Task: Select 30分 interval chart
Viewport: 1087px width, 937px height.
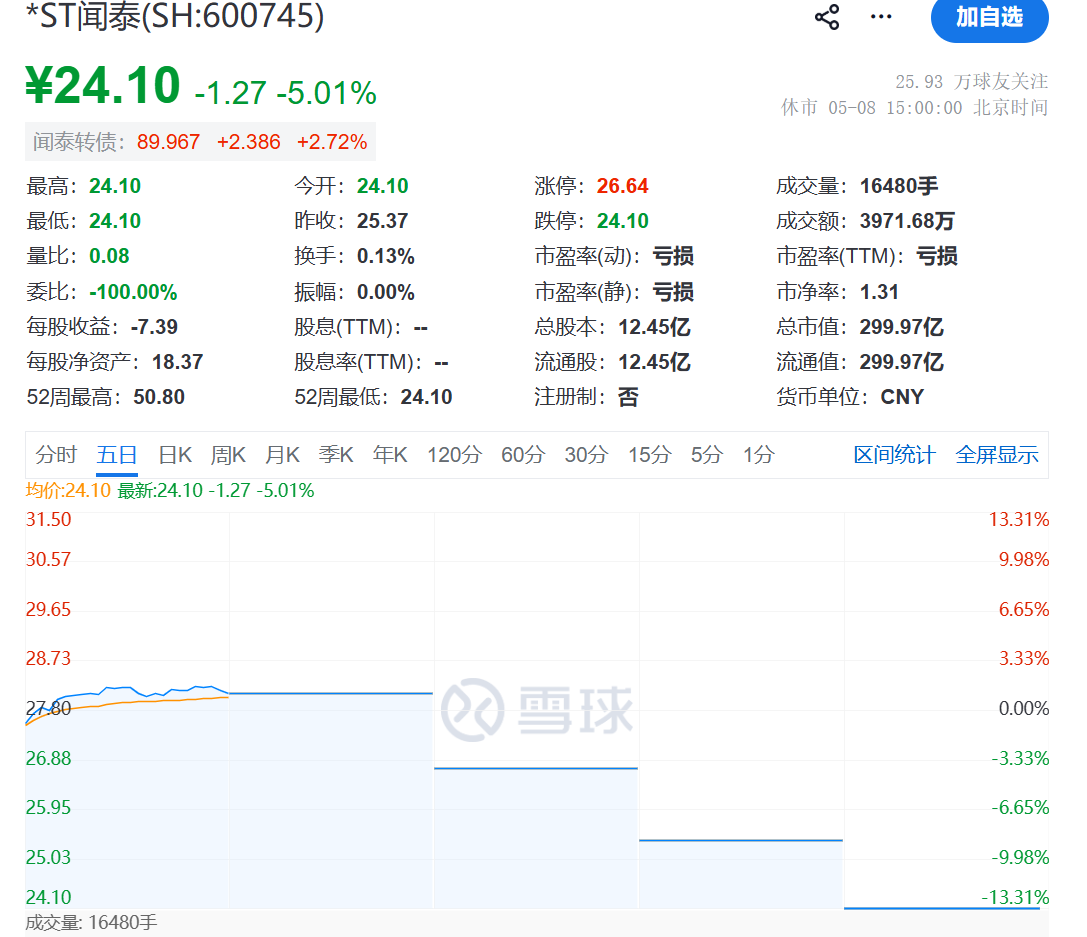Action: coord(586,455)
